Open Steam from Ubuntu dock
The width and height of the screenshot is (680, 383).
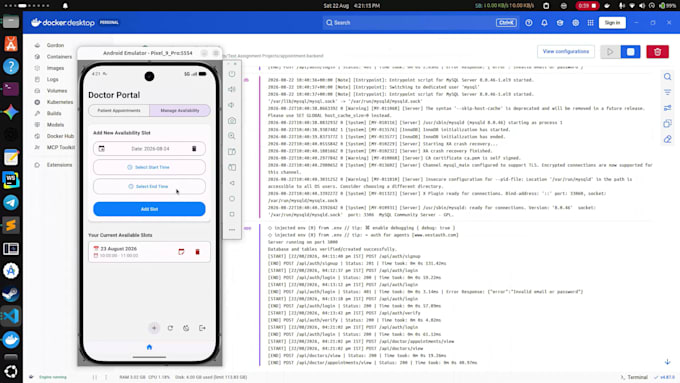point(11,294)
